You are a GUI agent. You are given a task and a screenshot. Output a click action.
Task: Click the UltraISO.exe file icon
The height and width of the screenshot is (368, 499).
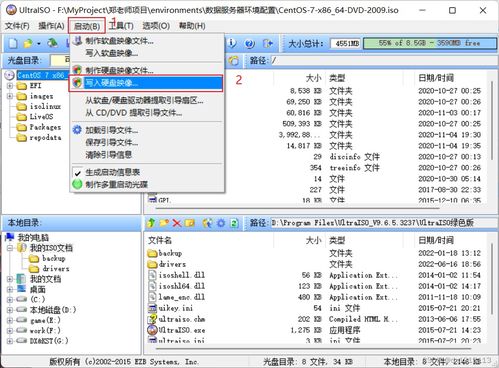152,330
